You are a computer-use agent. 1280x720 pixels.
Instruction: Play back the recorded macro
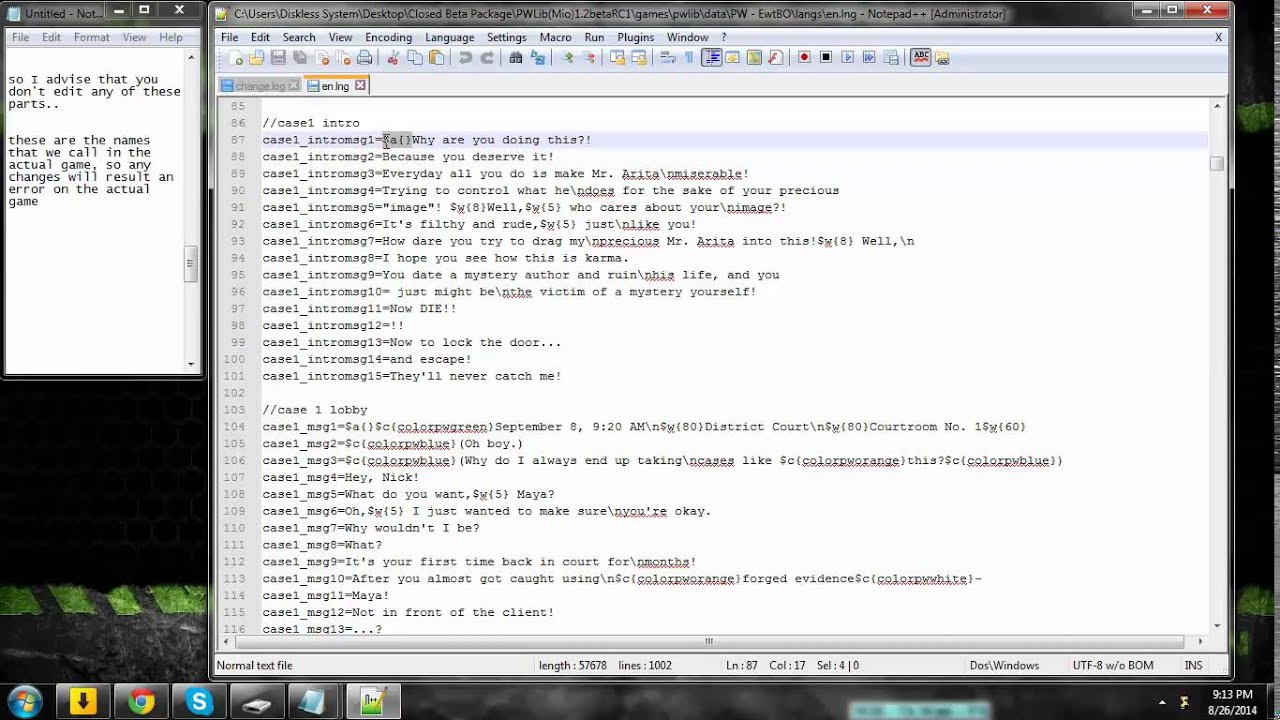(848, 58)
